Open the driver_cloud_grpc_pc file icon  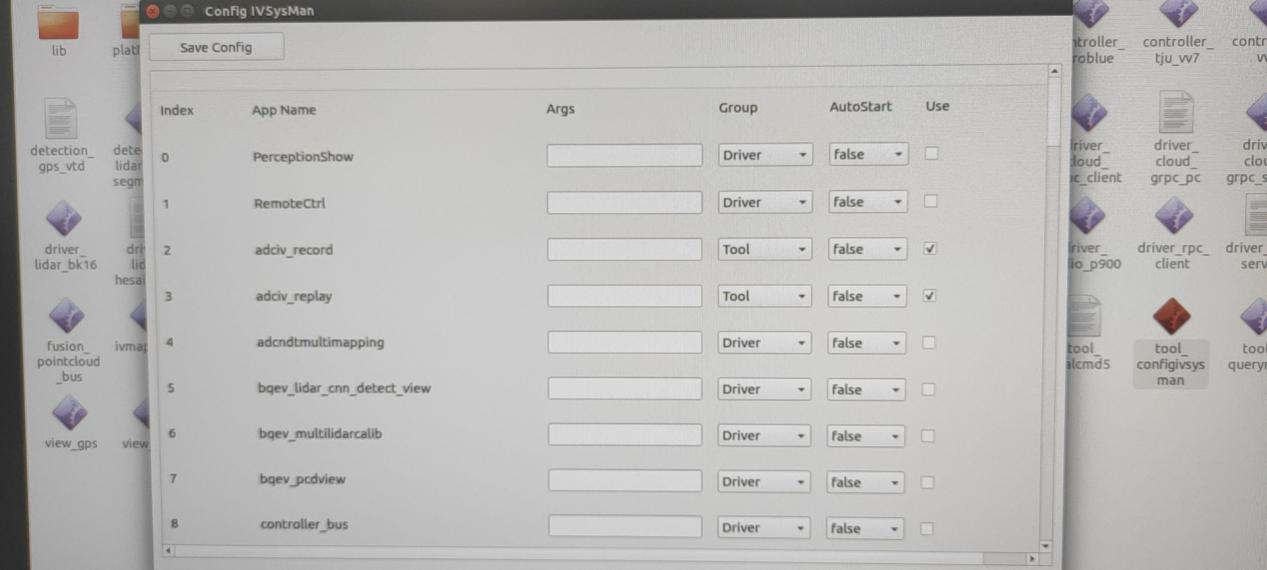1173,115
